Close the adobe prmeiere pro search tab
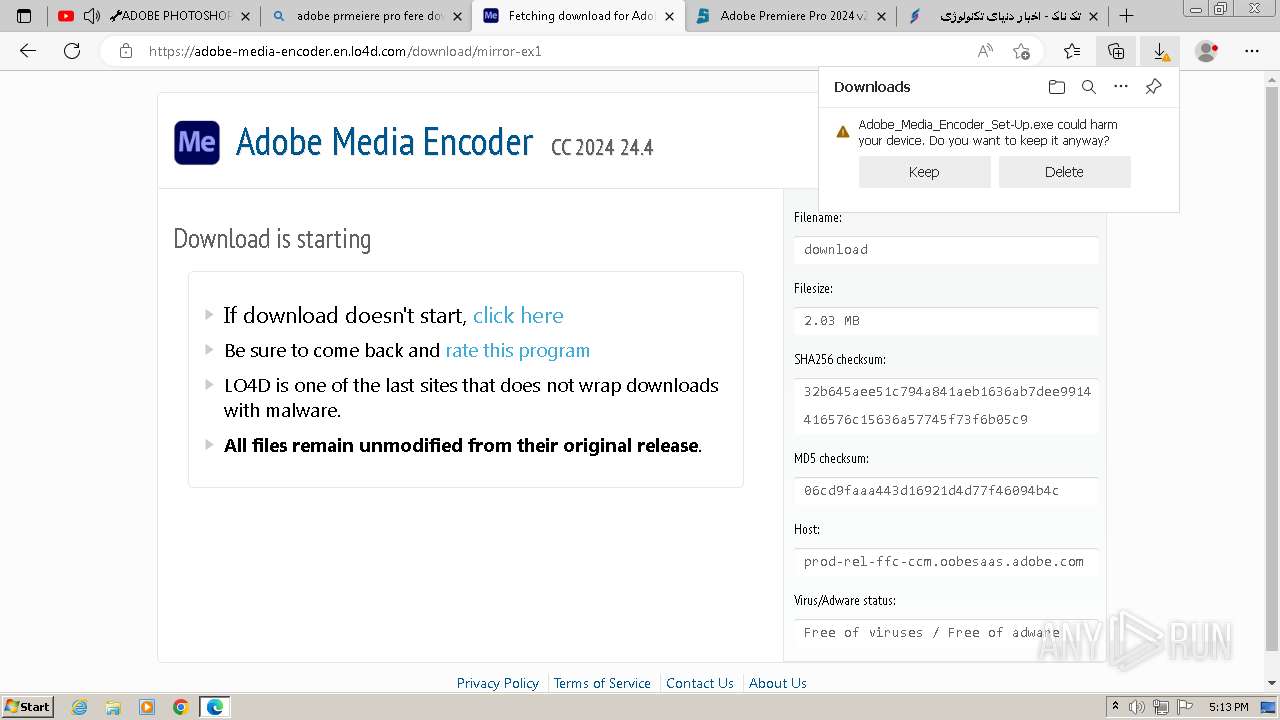 point(458,16)
